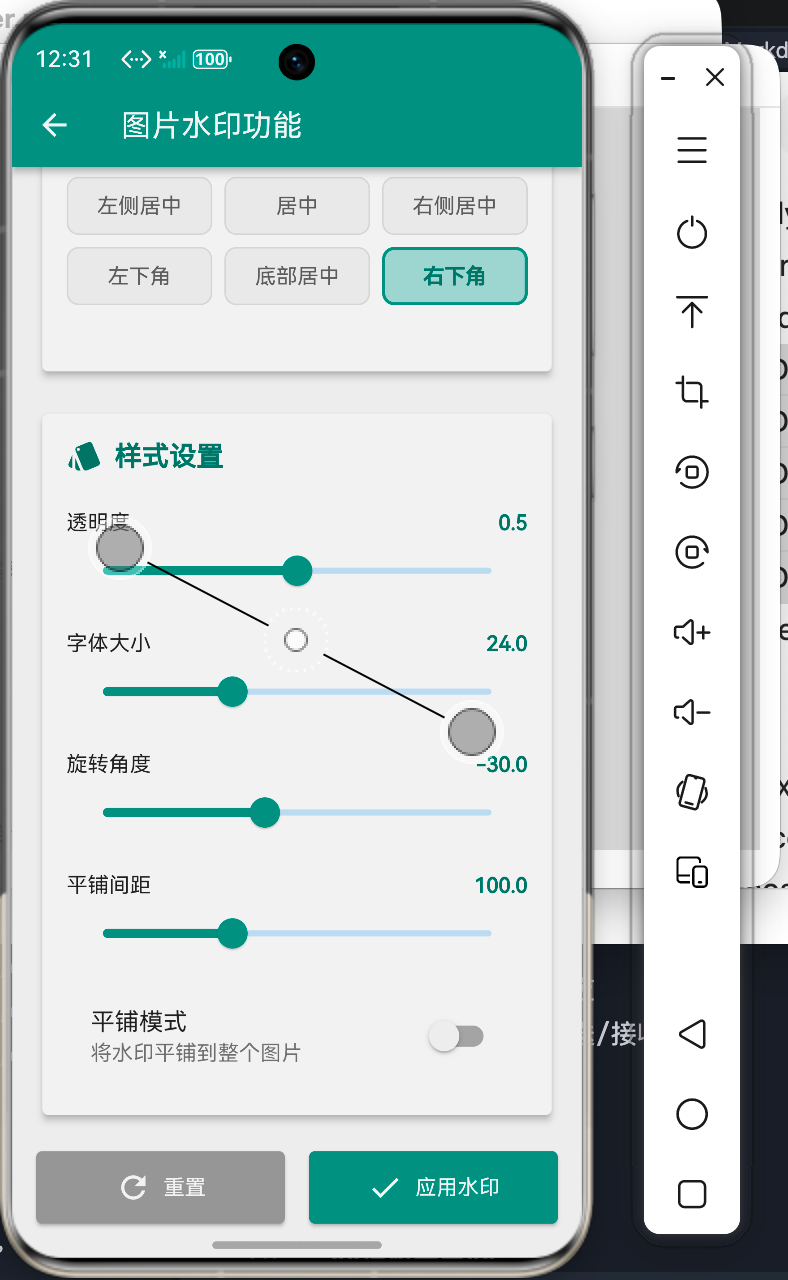788x1280 pixels.
Task: Rotate the device clockwise
Action: tap(692, 552)
